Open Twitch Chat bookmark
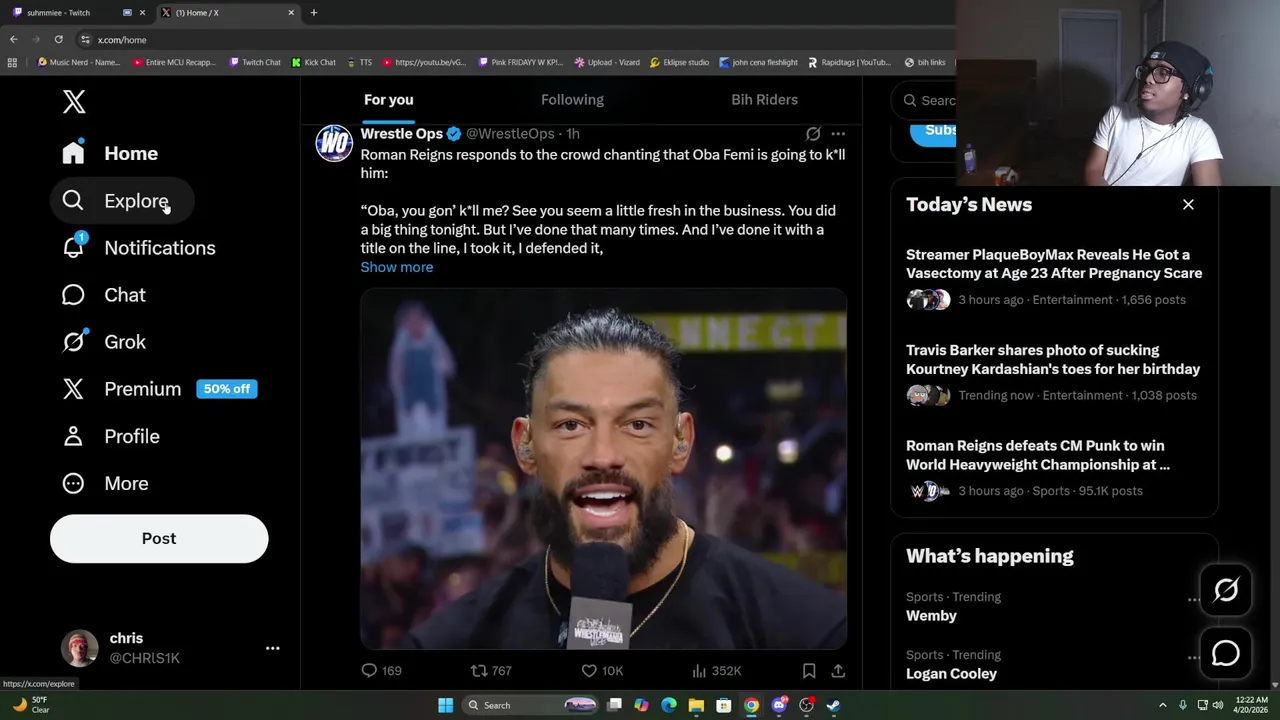Viewport: 1280px width, 720px height. click(255, 62)
